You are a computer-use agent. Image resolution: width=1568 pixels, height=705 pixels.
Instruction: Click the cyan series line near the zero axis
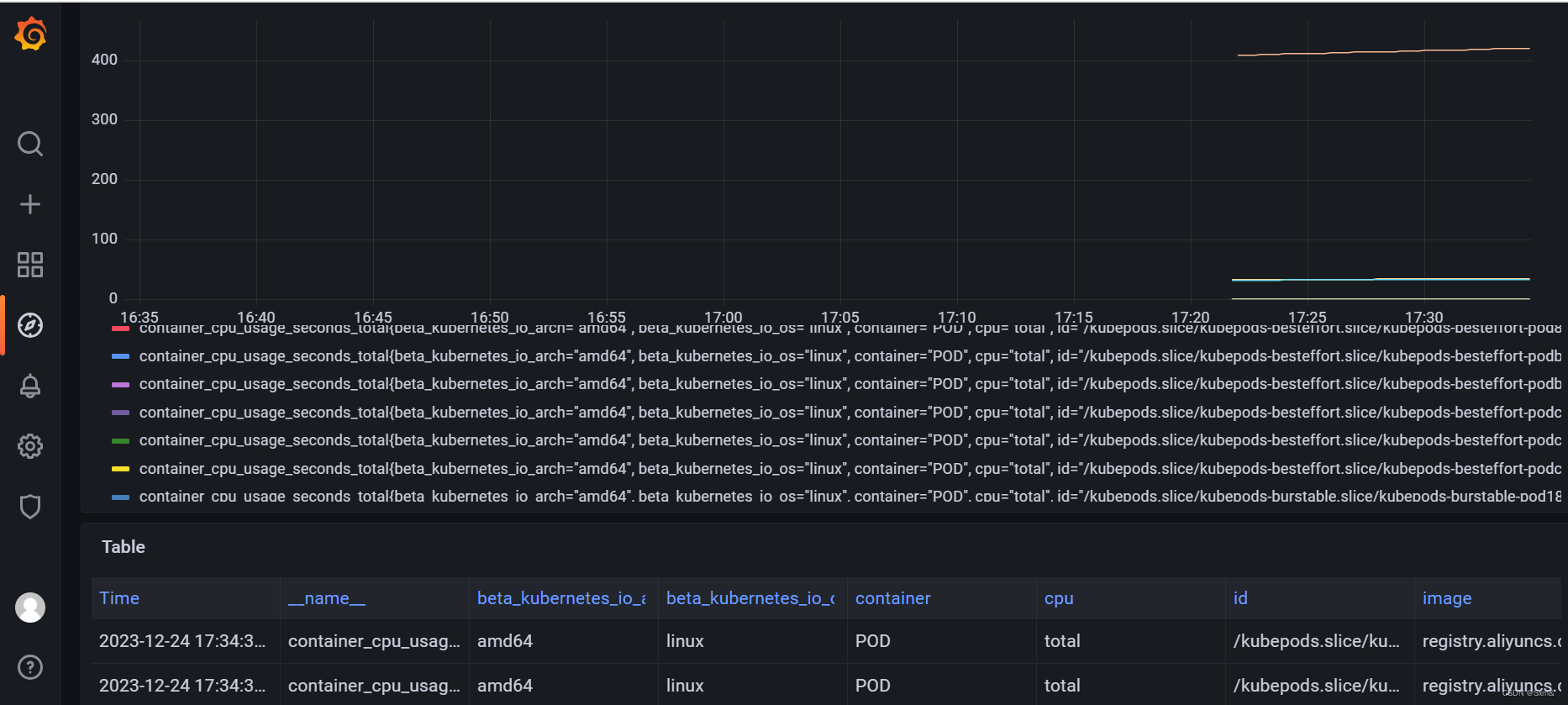(1381, 279)
